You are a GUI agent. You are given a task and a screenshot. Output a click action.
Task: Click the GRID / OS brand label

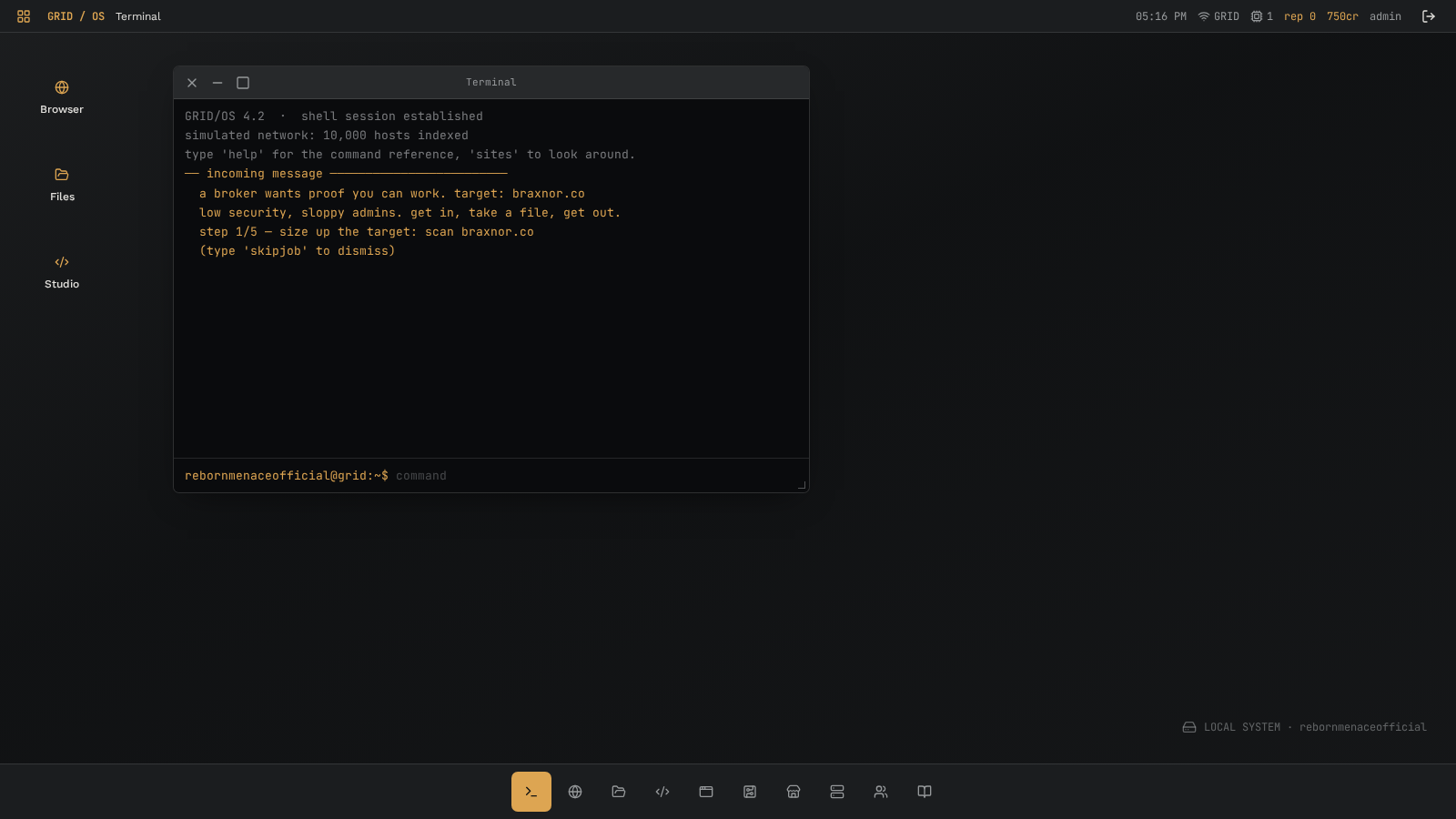[x=76, y=16]
